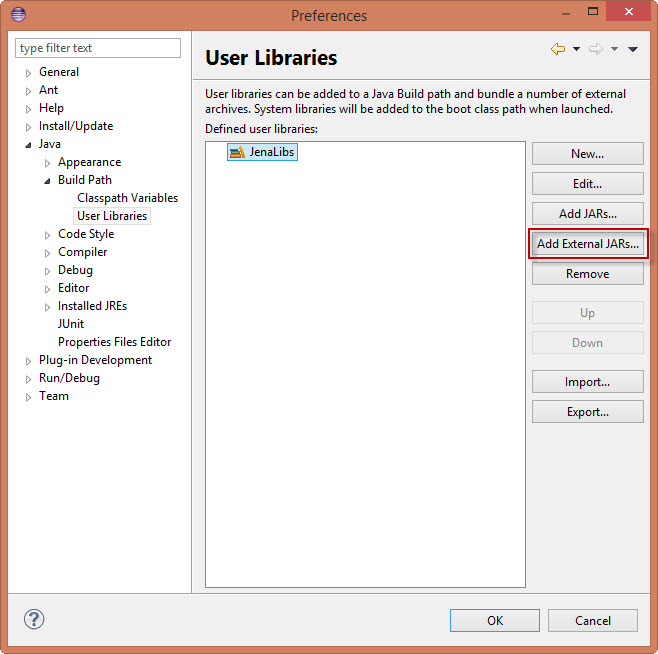Collapse the Build Path node
658x654 pixels.
point(47,181)
